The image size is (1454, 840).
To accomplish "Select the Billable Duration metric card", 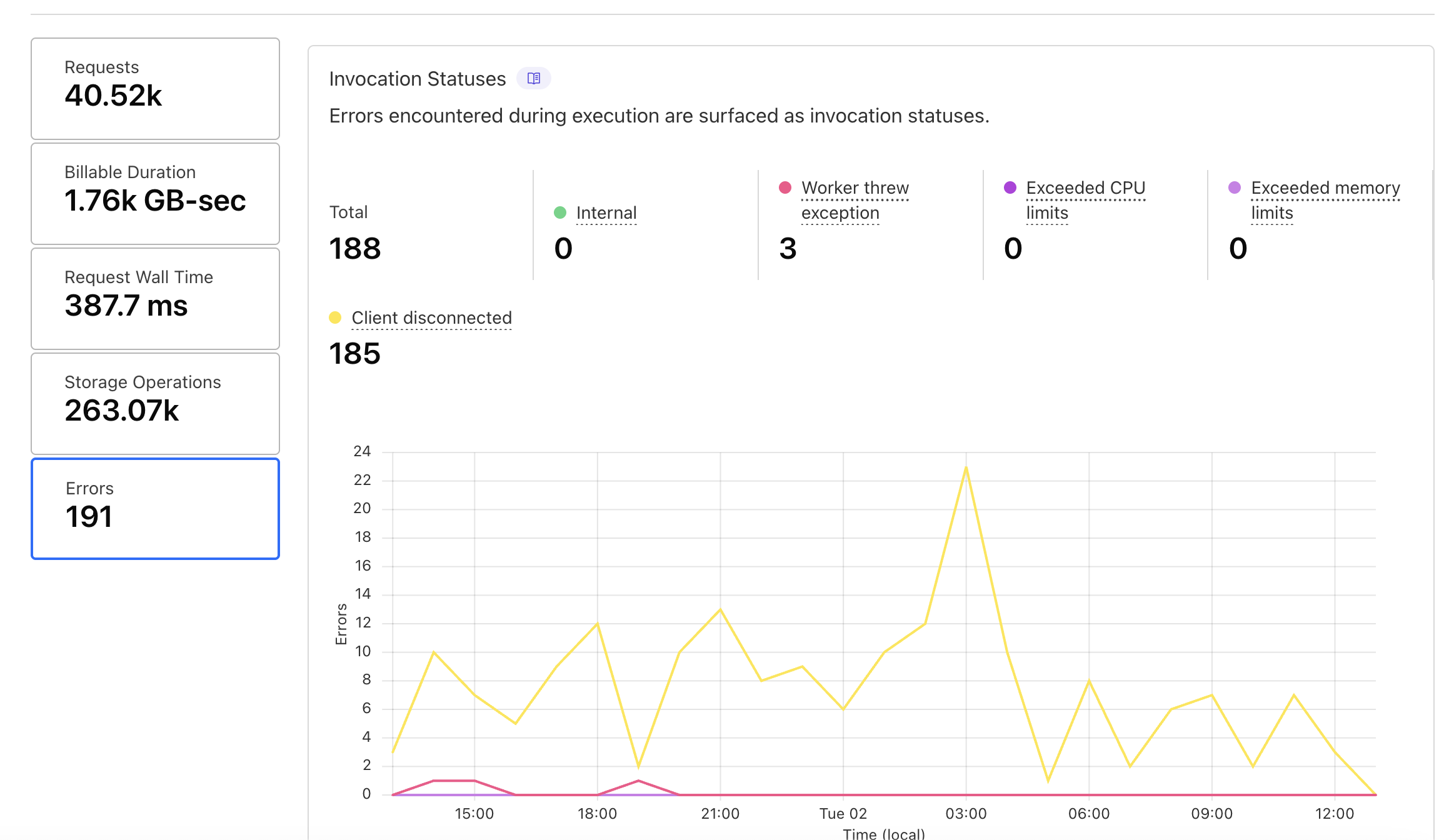I will coord(155,193).
